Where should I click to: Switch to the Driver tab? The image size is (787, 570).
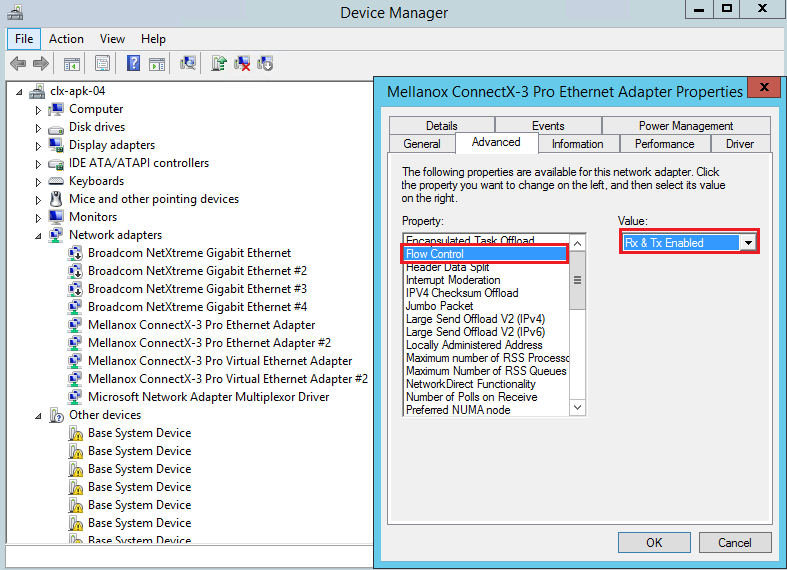tap(739, 144)
